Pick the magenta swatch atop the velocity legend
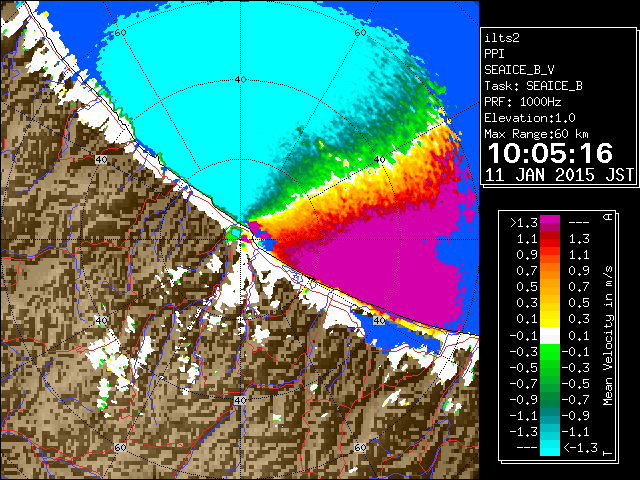 [550, 220]
